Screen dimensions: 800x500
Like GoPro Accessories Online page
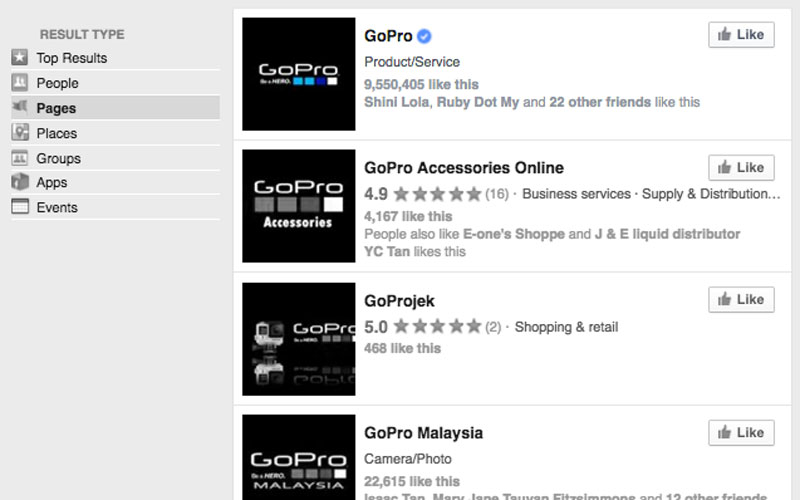coord(741,167)
